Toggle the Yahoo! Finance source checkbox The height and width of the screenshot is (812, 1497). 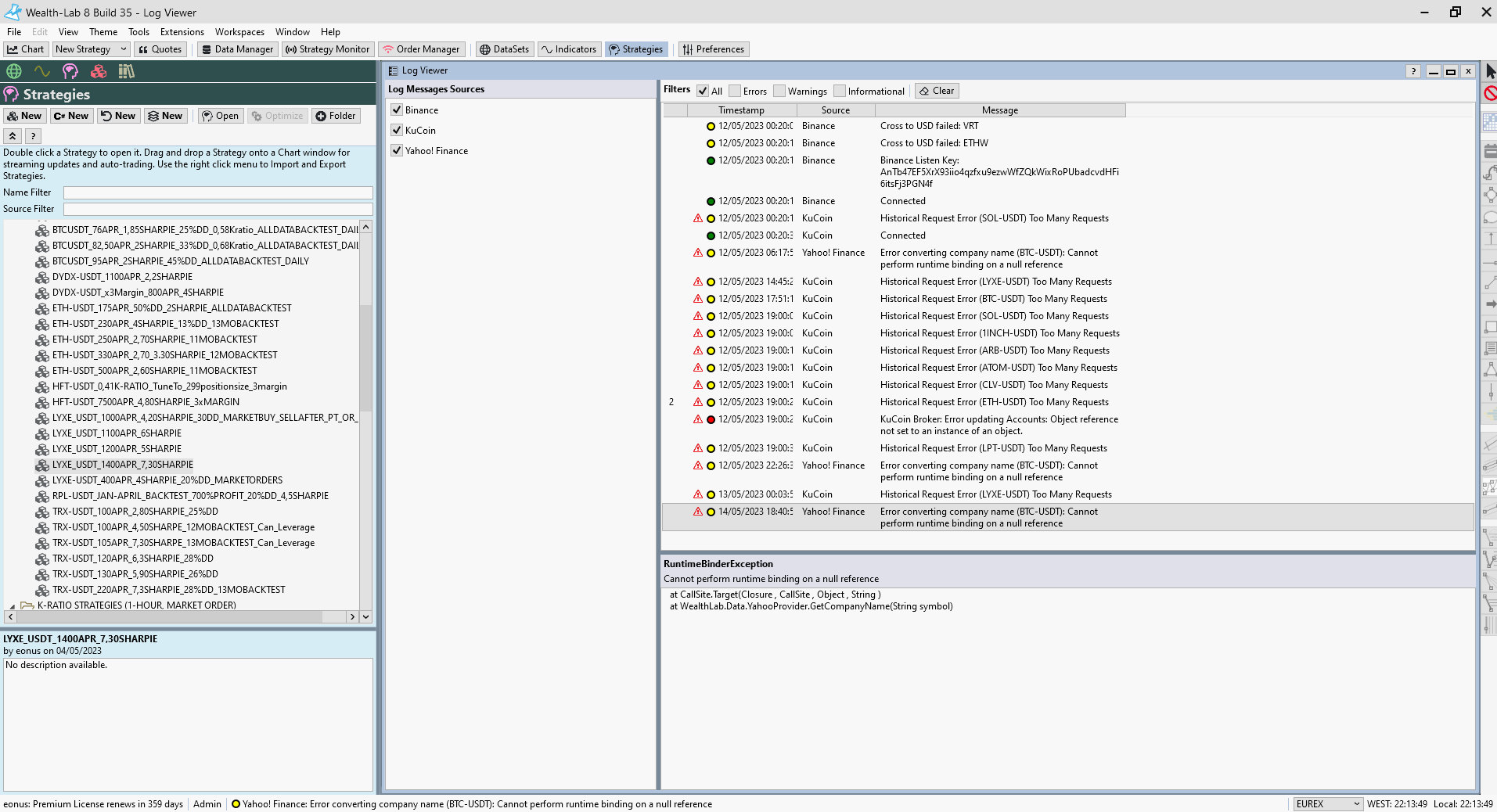click(x=397, y=151)
